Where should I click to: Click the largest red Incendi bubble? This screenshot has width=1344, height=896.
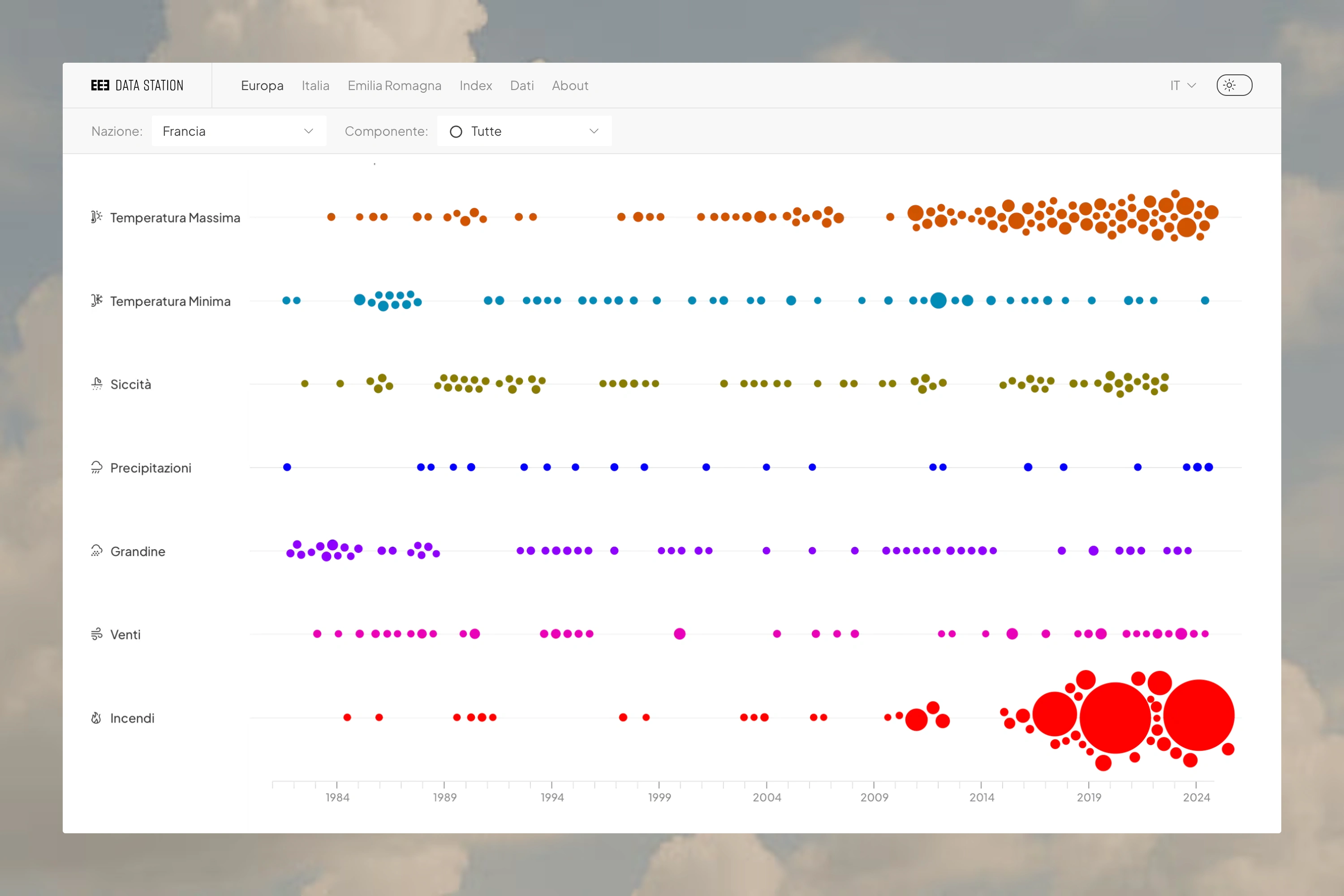pos(1115,717)
